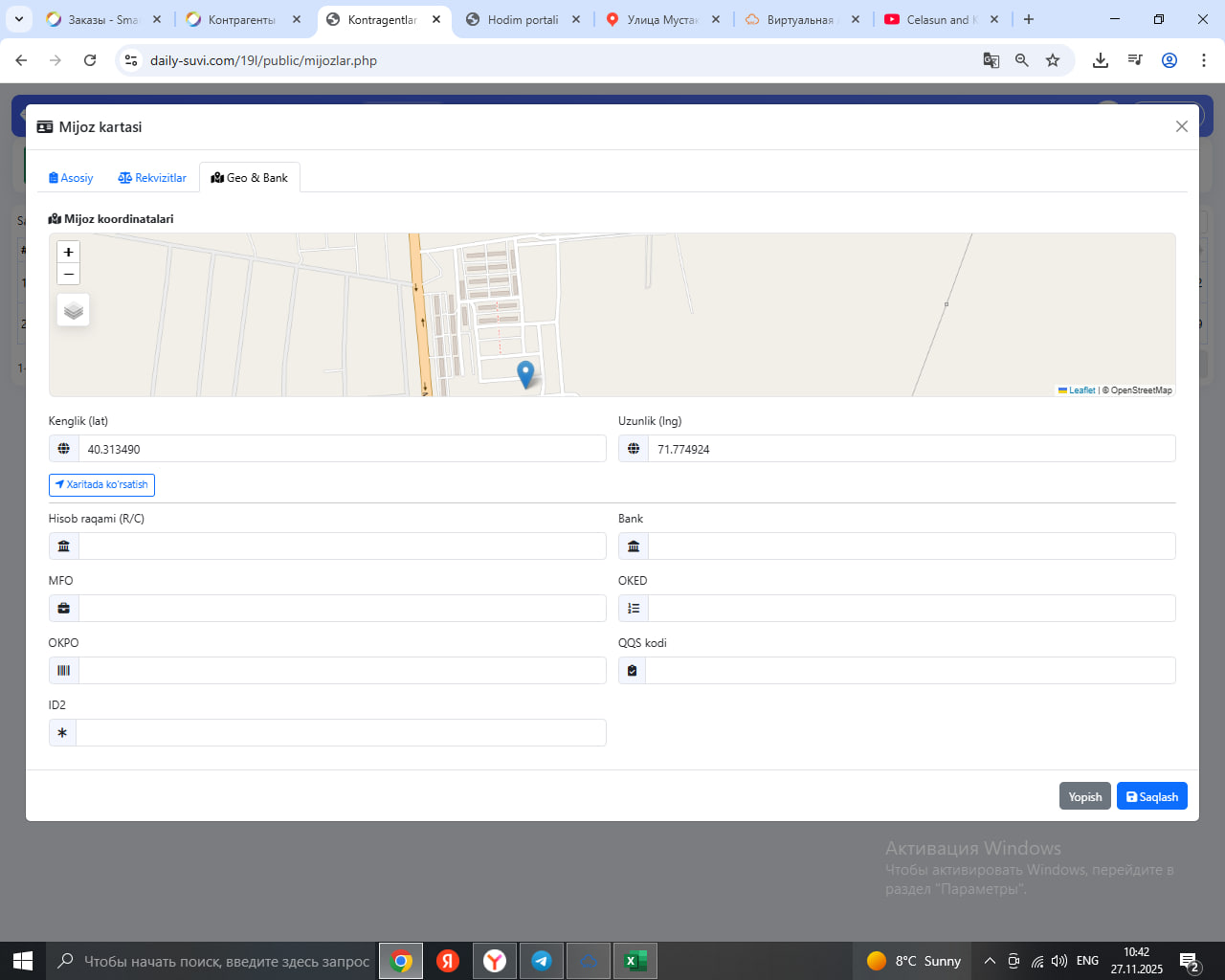The image size is (1225, 980).
Task: Open the volume control in tray
Action: [1059, 961]
